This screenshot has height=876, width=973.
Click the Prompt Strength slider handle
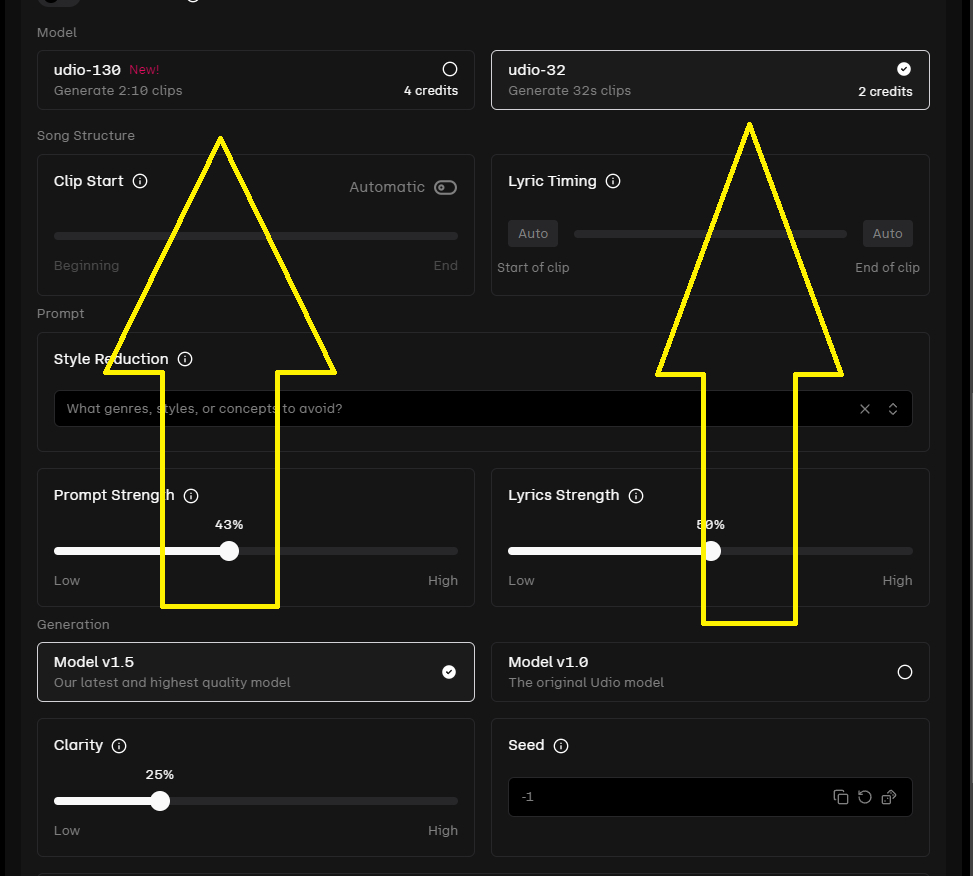click(x=229, y=551)
